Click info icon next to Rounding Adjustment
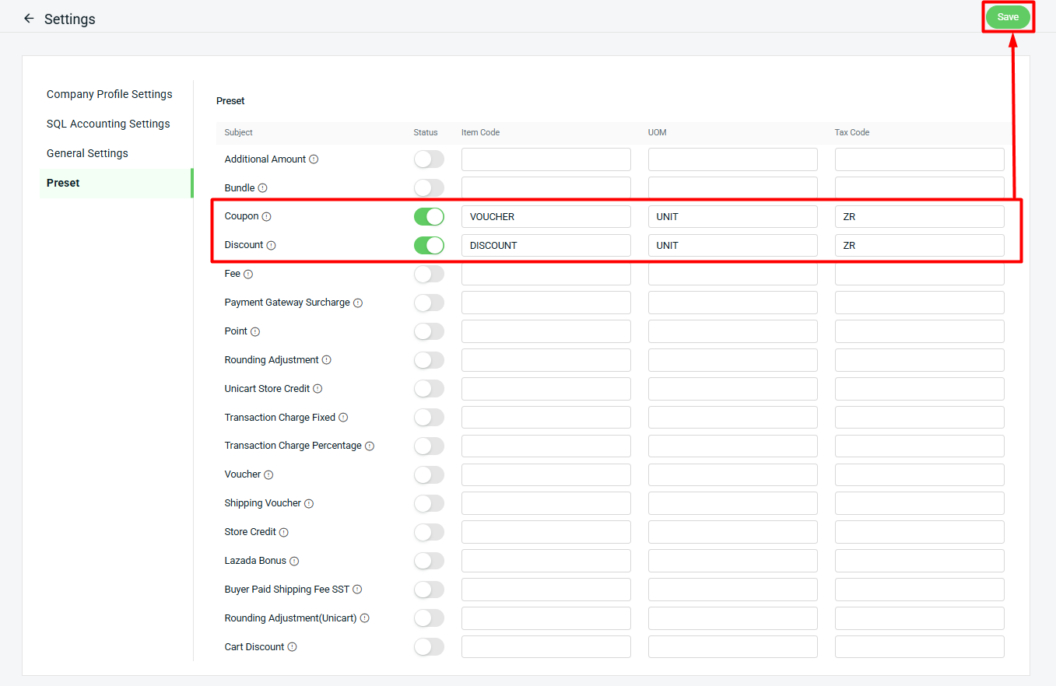 (x=326, y=360)
